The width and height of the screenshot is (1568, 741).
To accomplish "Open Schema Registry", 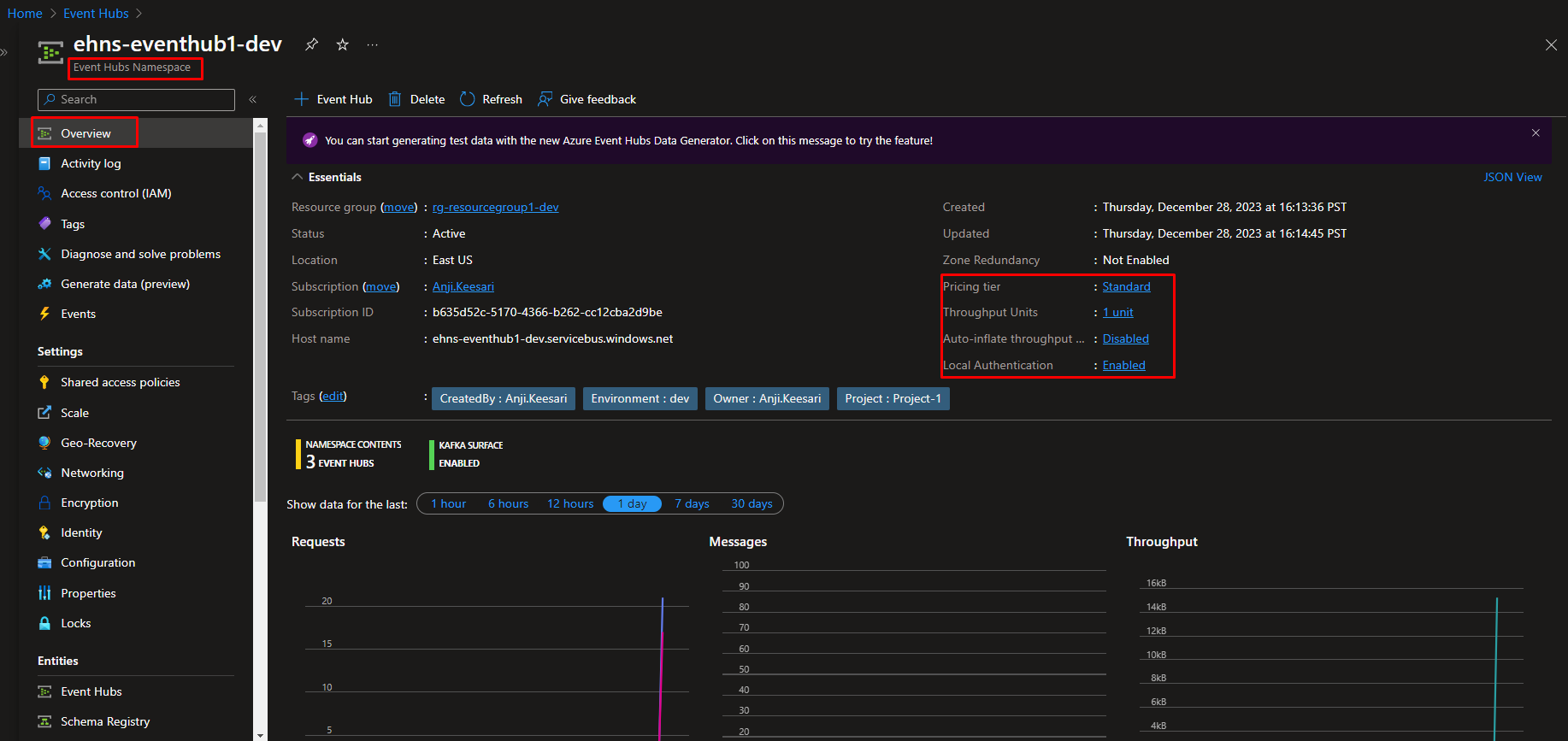I will (x=137, y=721).
